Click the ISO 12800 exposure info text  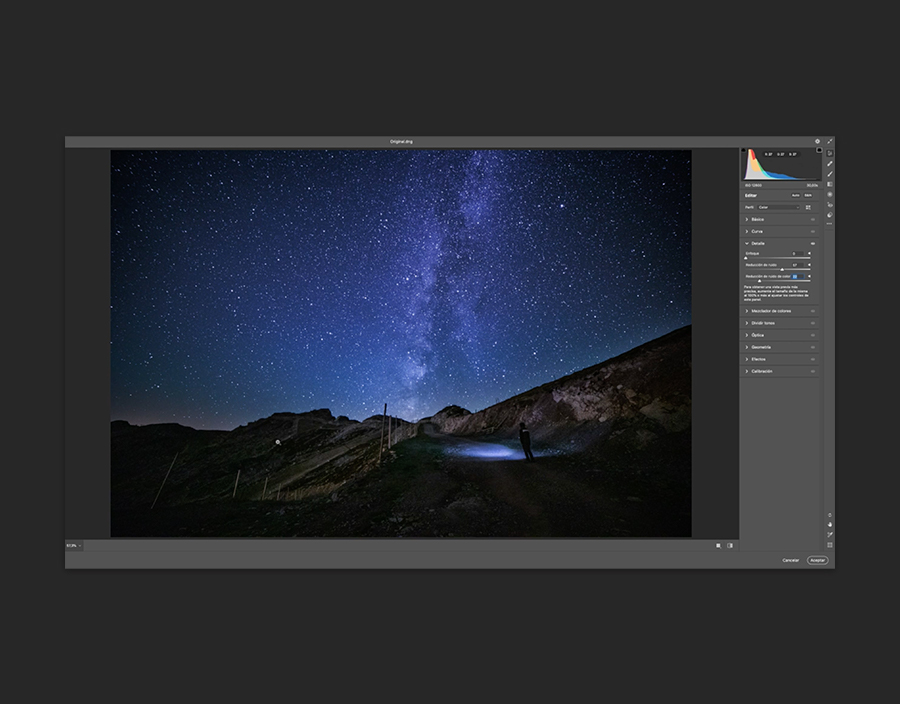pyautogui.click(x=753, y=185)
